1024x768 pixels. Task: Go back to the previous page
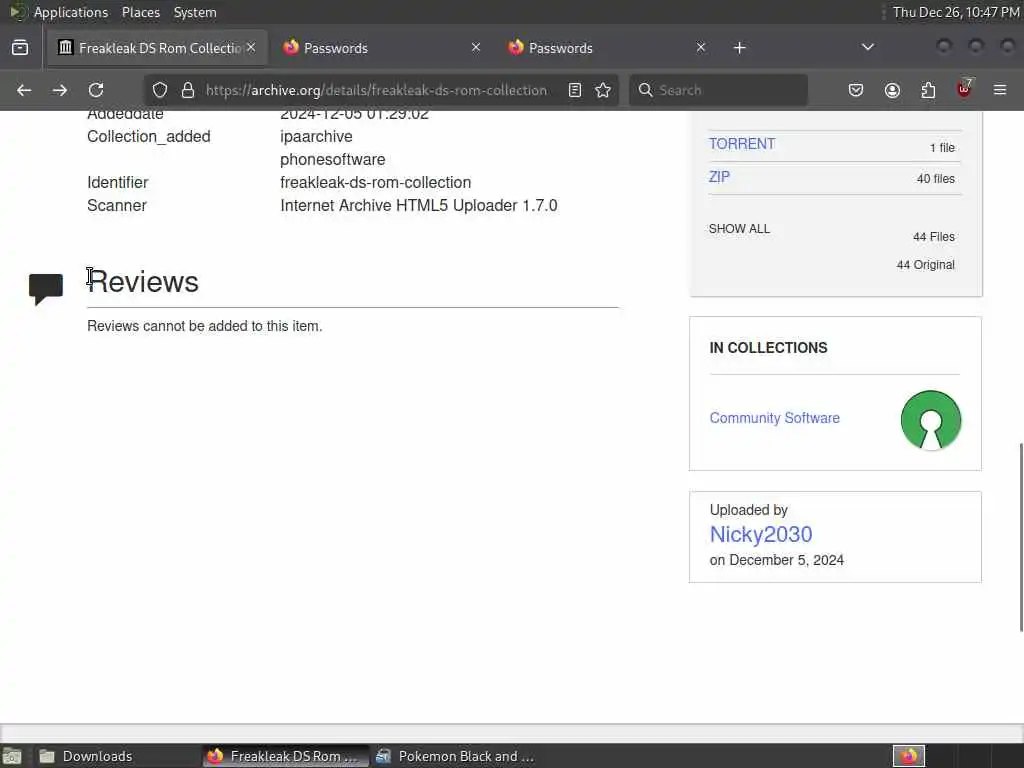[x=24, y=90]
